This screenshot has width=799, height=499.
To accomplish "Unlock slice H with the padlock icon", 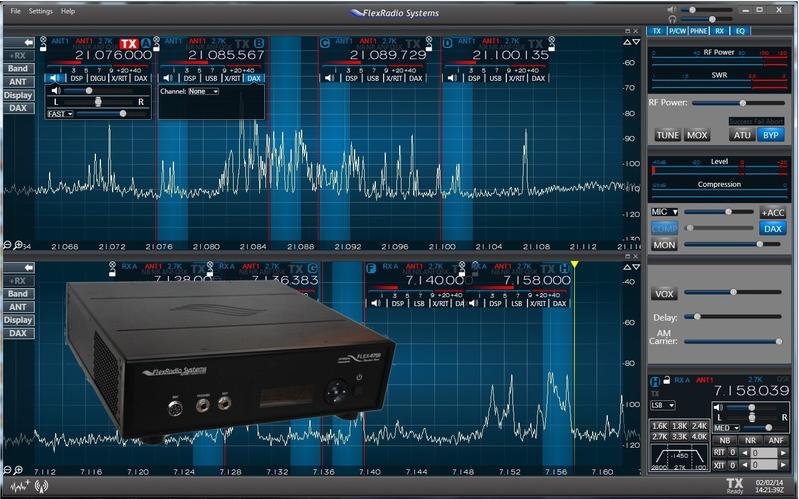I will [x=667, y=379].
